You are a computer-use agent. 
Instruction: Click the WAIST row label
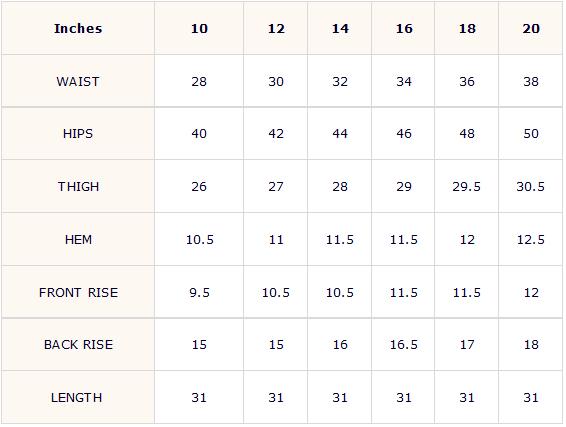pyautogui.click(x=78, y=81)
